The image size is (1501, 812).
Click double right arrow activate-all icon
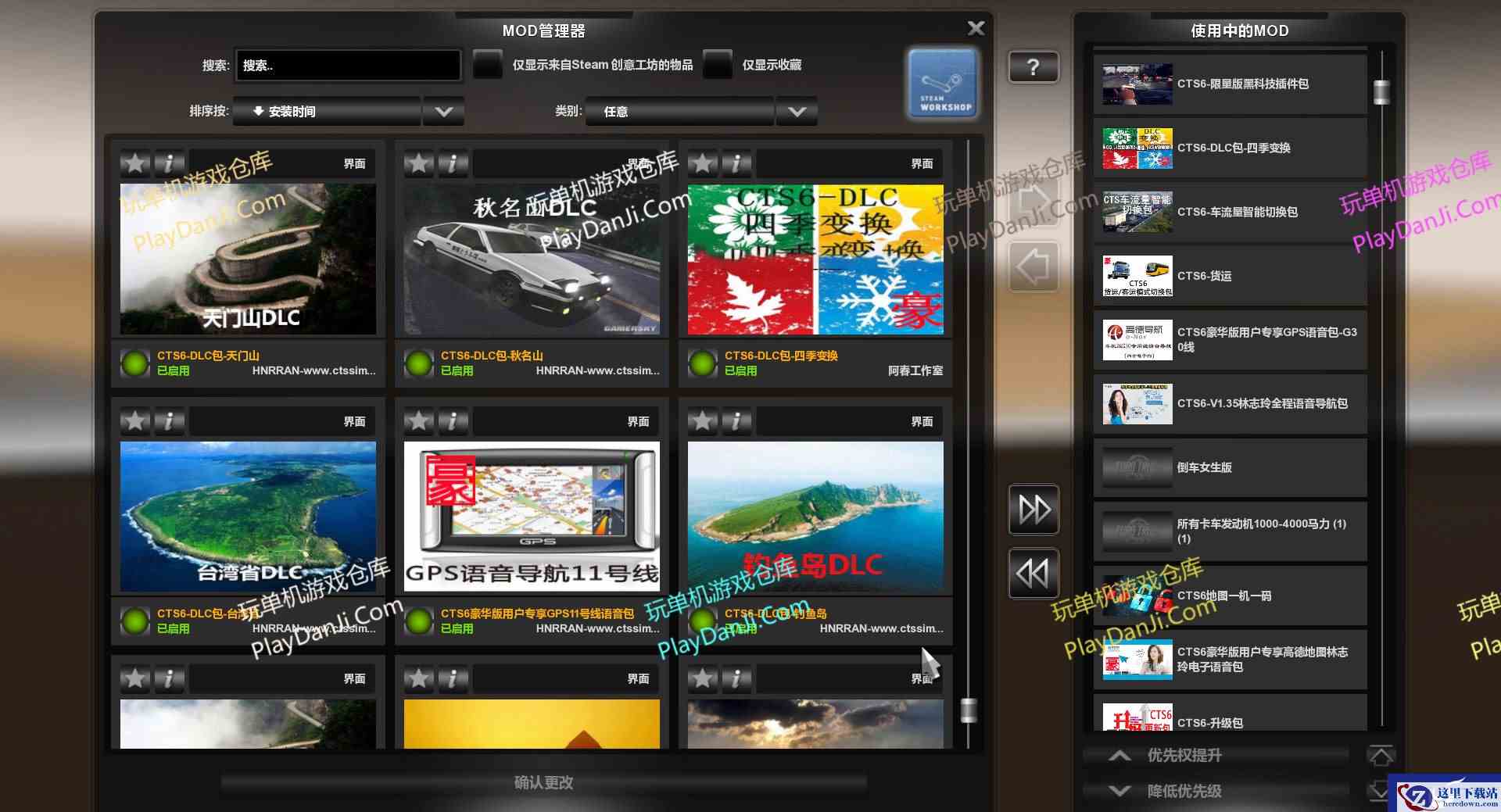click(x=1034, y=510)
